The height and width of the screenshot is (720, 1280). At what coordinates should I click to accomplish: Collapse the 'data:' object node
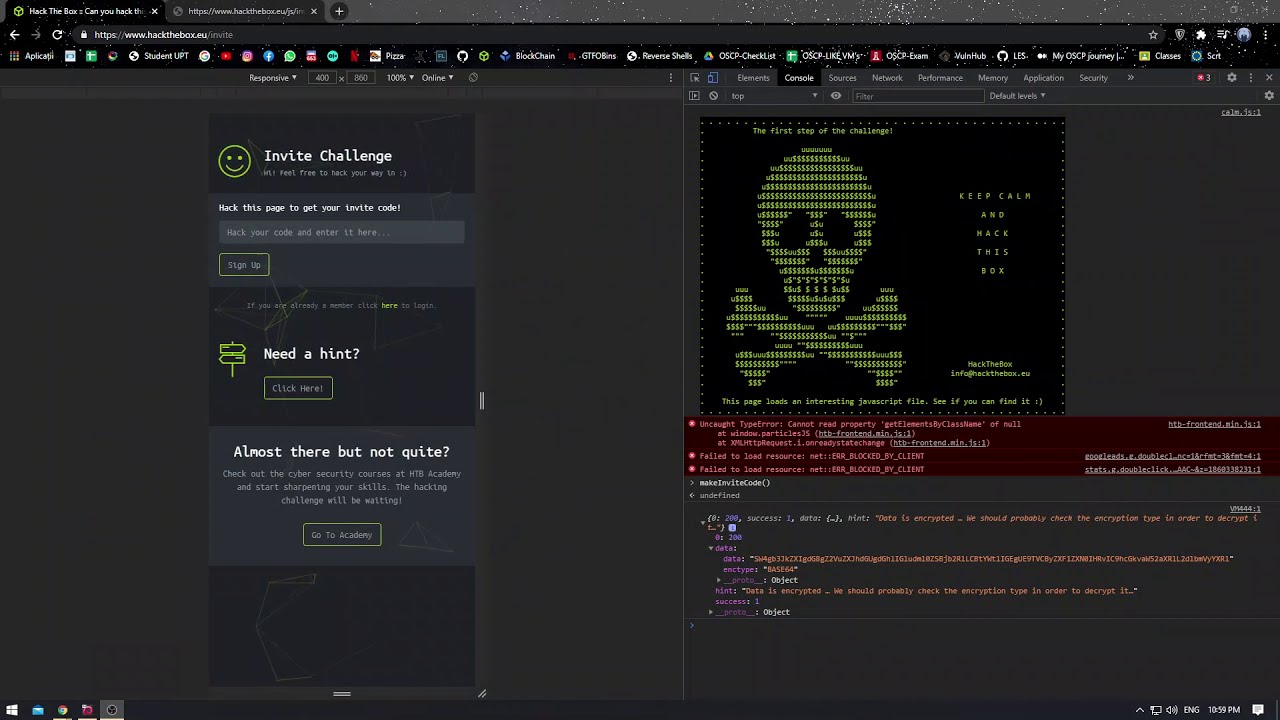[711, 548]
